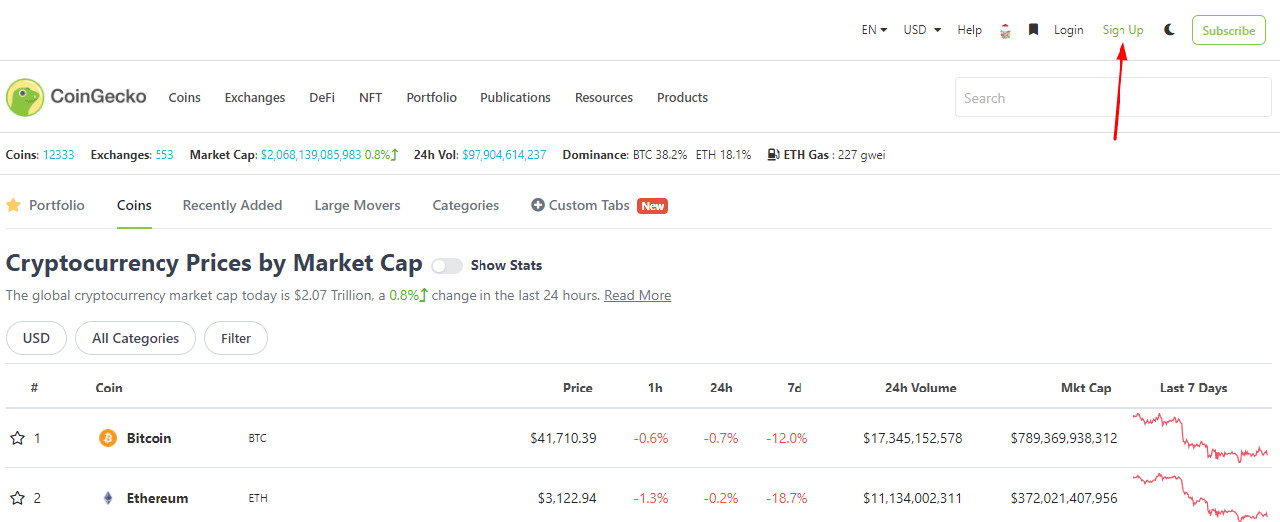The height and width of the screenshot is (522, 1280).
Task: Click the Ethereum coin logo
Action: click(x=108, y=498)
